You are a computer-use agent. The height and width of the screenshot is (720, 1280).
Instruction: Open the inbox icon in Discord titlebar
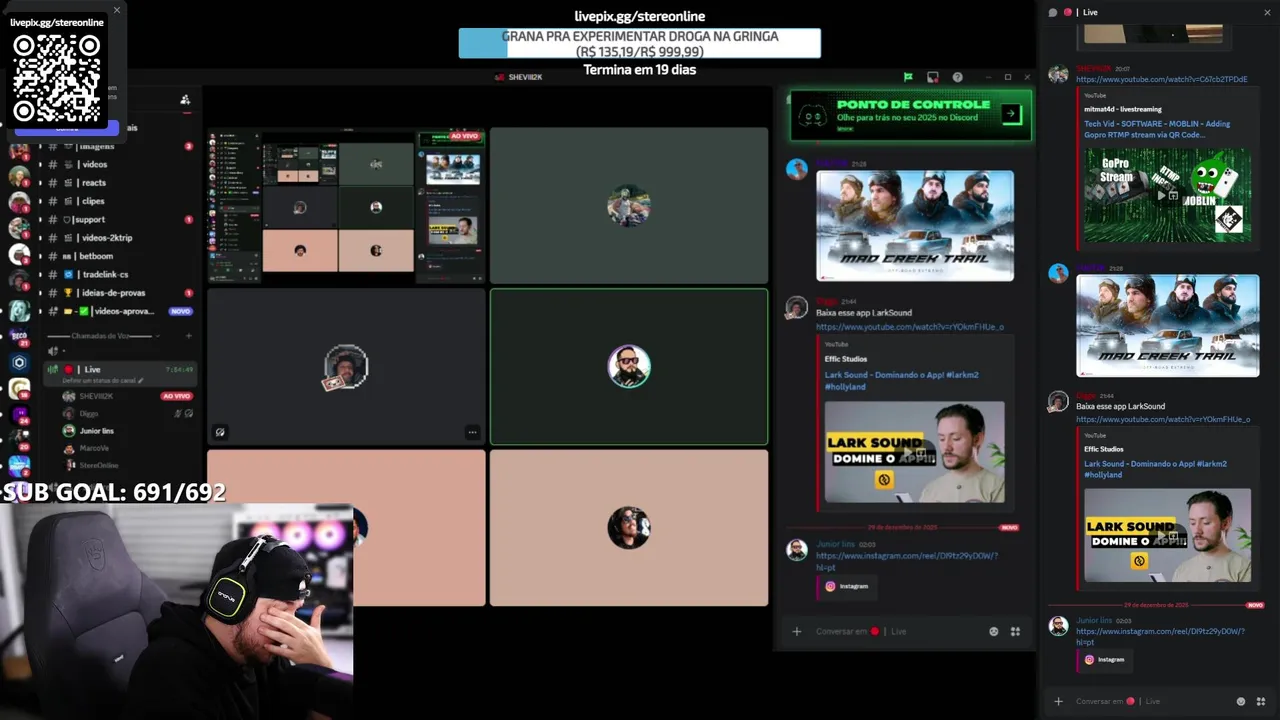(x=933, y=77)
